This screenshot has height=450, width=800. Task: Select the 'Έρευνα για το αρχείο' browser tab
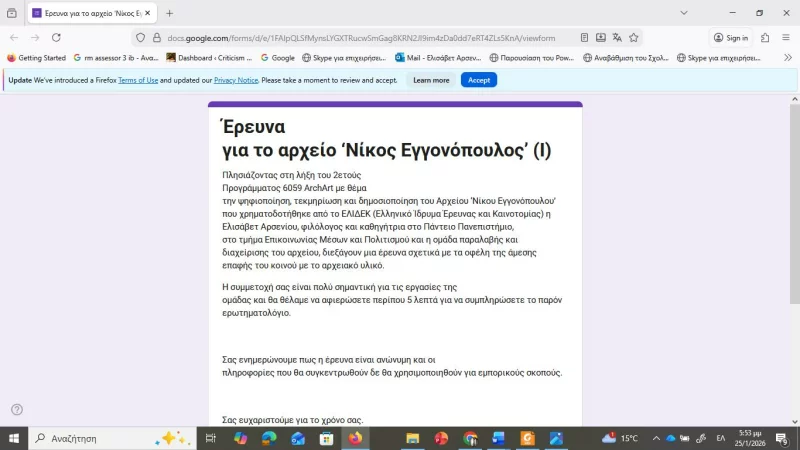click(90, 13)
